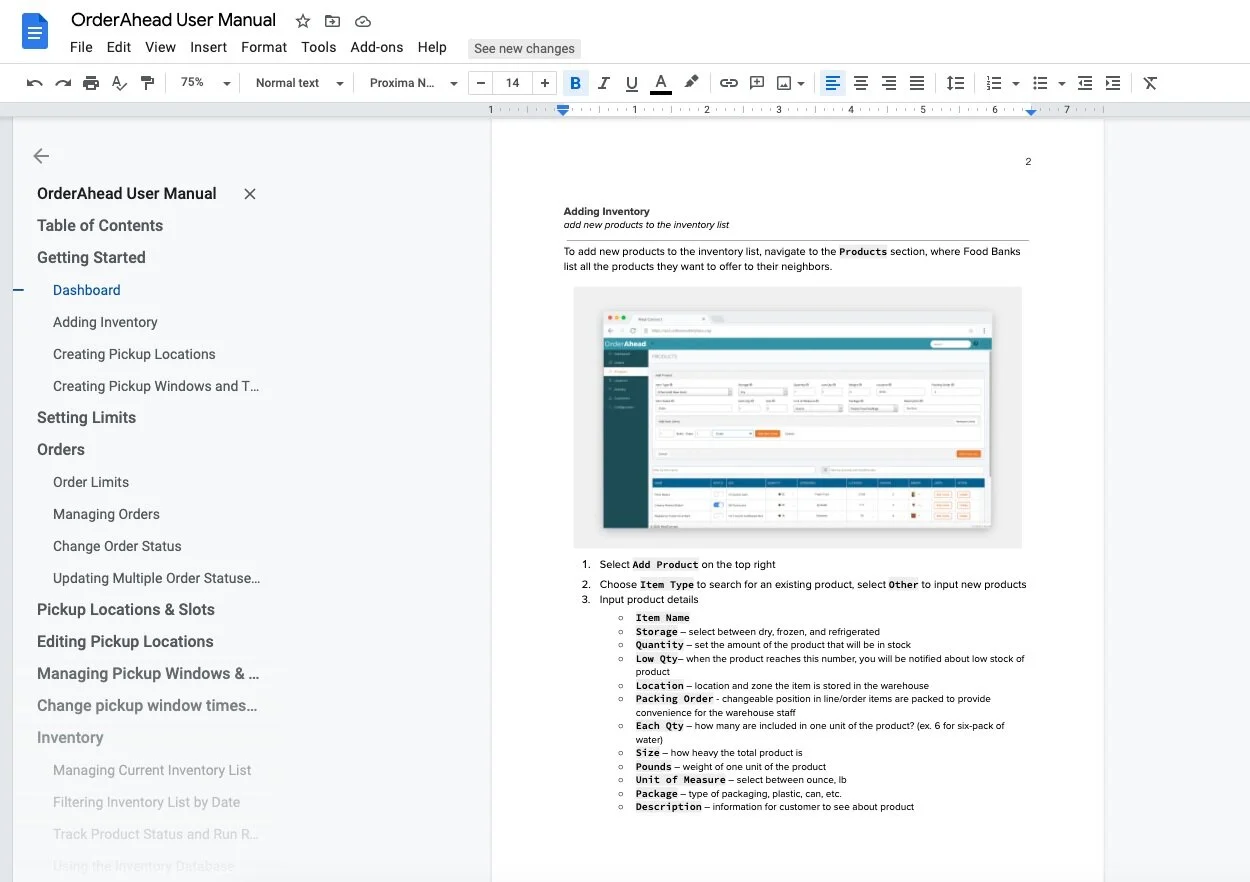This screenshot has height=882, width=1250.
Task: Decrease font size with minus button
Action: tap(481, 83)
